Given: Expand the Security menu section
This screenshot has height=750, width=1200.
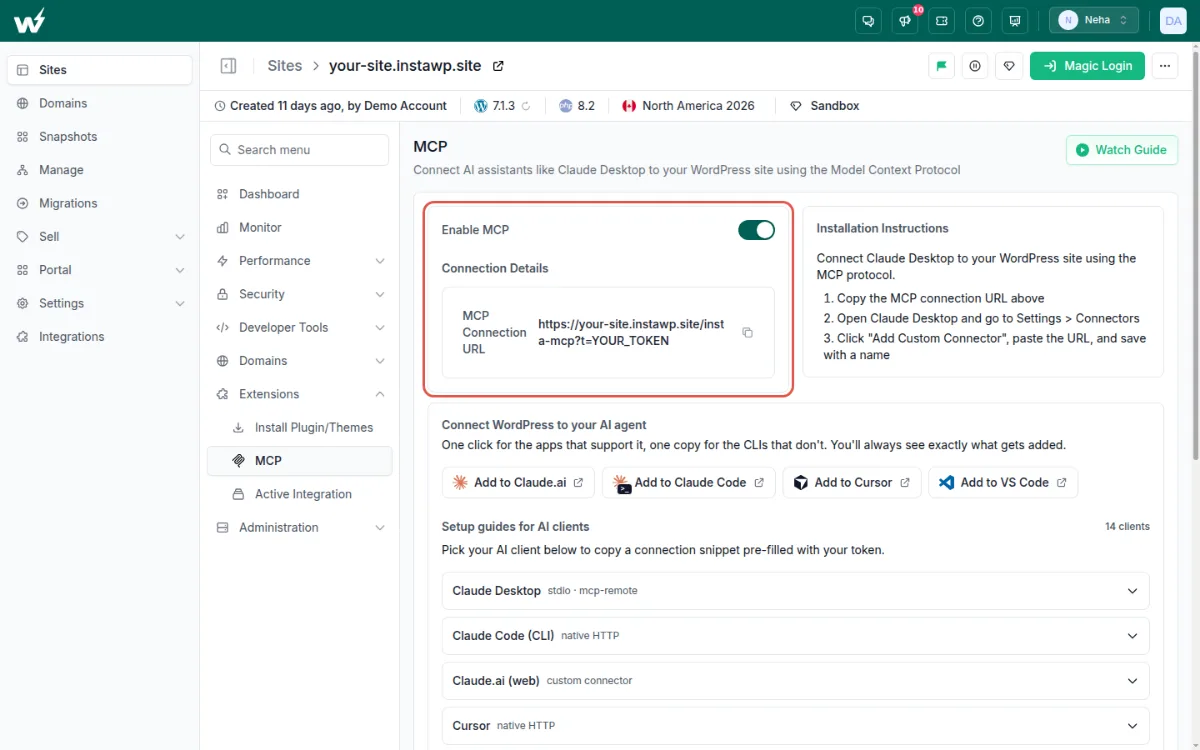Looking at the screenshot, I should click(x=301, y=294).
